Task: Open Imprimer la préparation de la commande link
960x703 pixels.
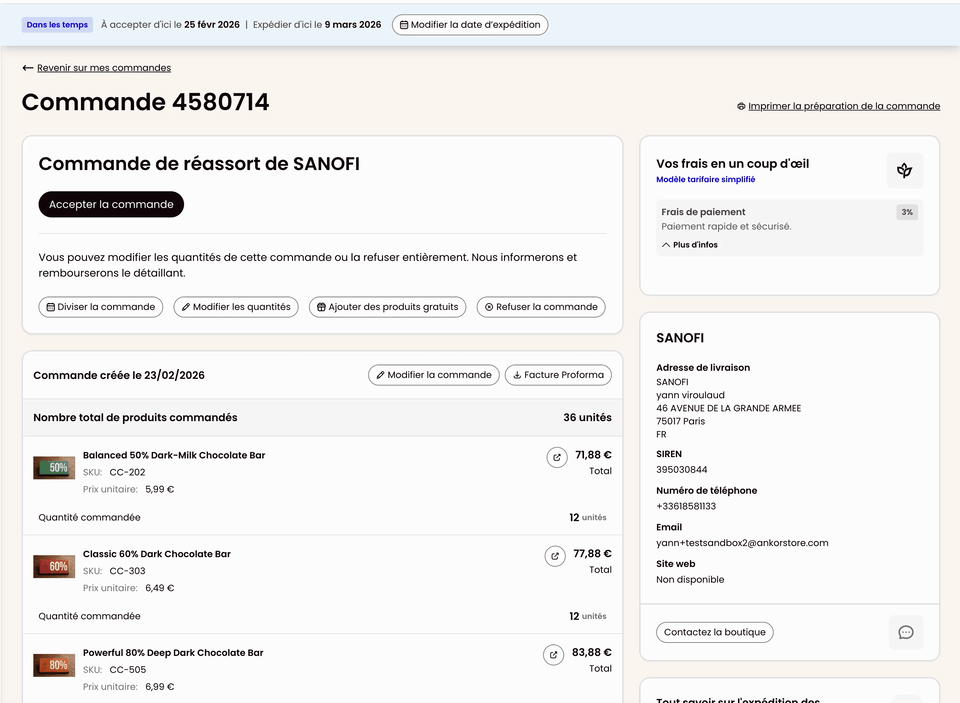Action: click(x=844, y=106)
